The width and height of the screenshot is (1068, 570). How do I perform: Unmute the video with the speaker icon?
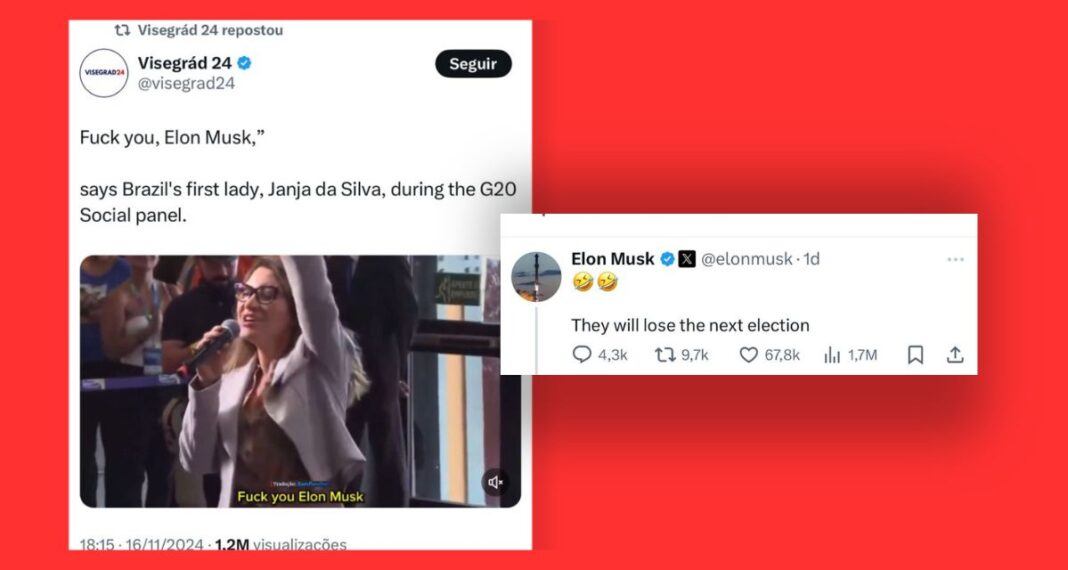[x=495, y=482]
